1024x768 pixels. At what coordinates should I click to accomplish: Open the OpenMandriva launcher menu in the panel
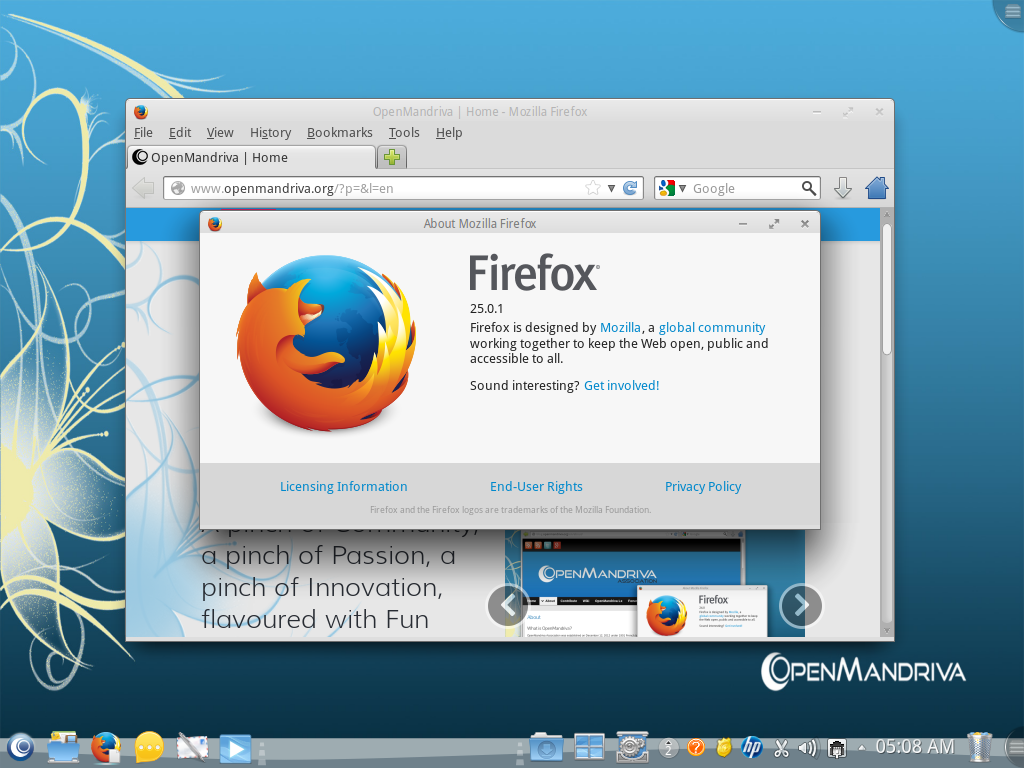coord(20,746)
